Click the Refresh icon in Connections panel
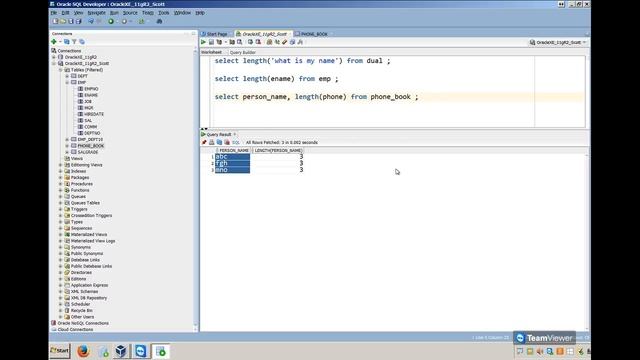 67,42
